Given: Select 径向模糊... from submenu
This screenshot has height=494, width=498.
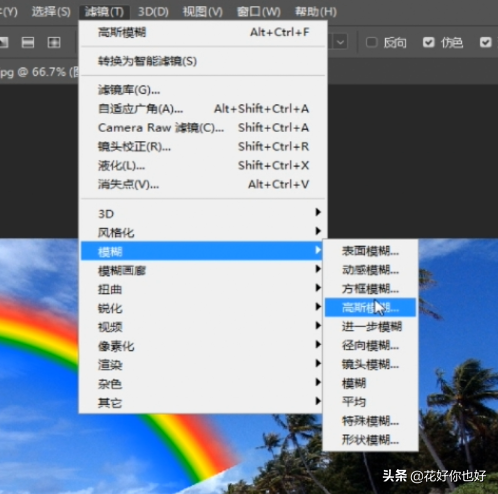Looking at the screenshot, I should pos(370,346).
